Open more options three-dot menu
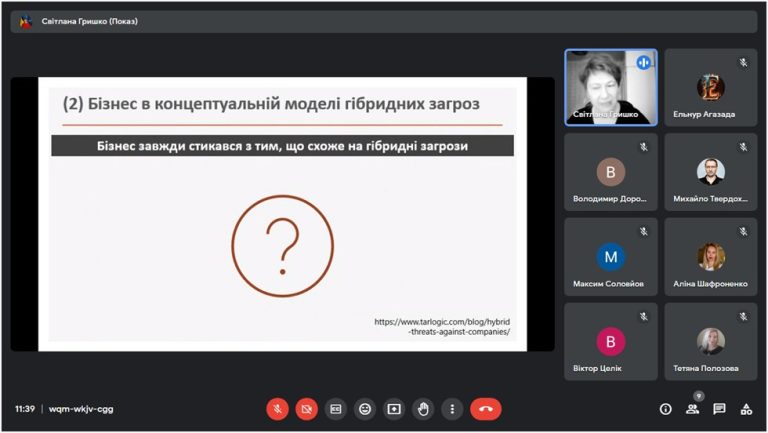 pos(452,409)
